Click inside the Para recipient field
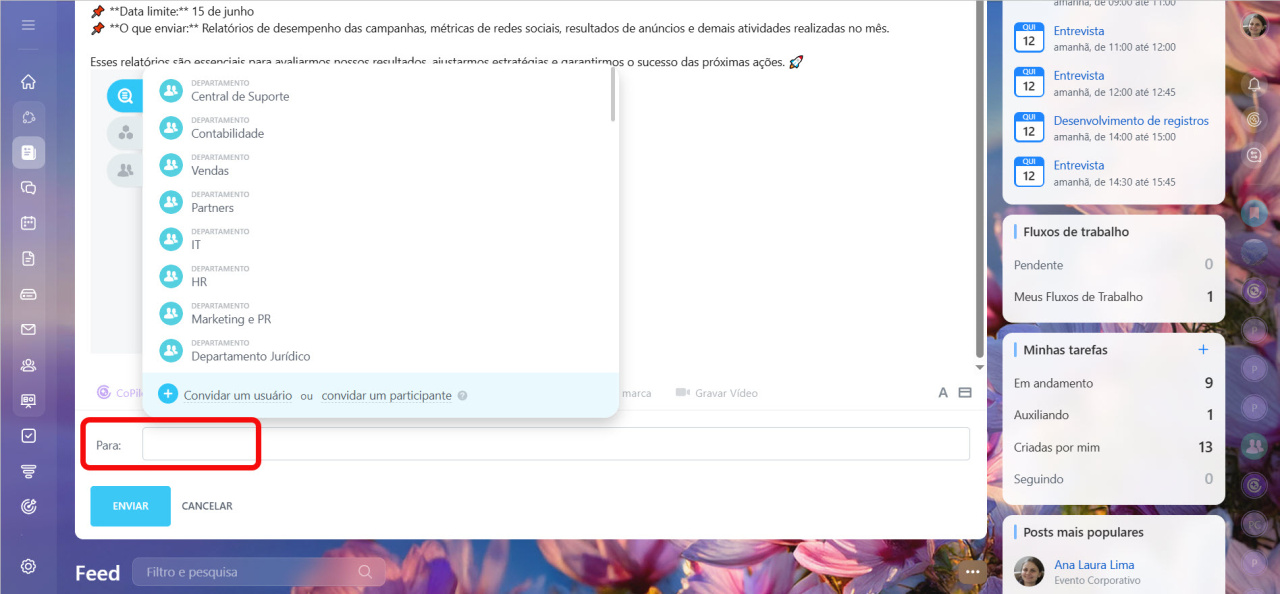Screen dimensions: 1280x594 (x=556, y=444)
